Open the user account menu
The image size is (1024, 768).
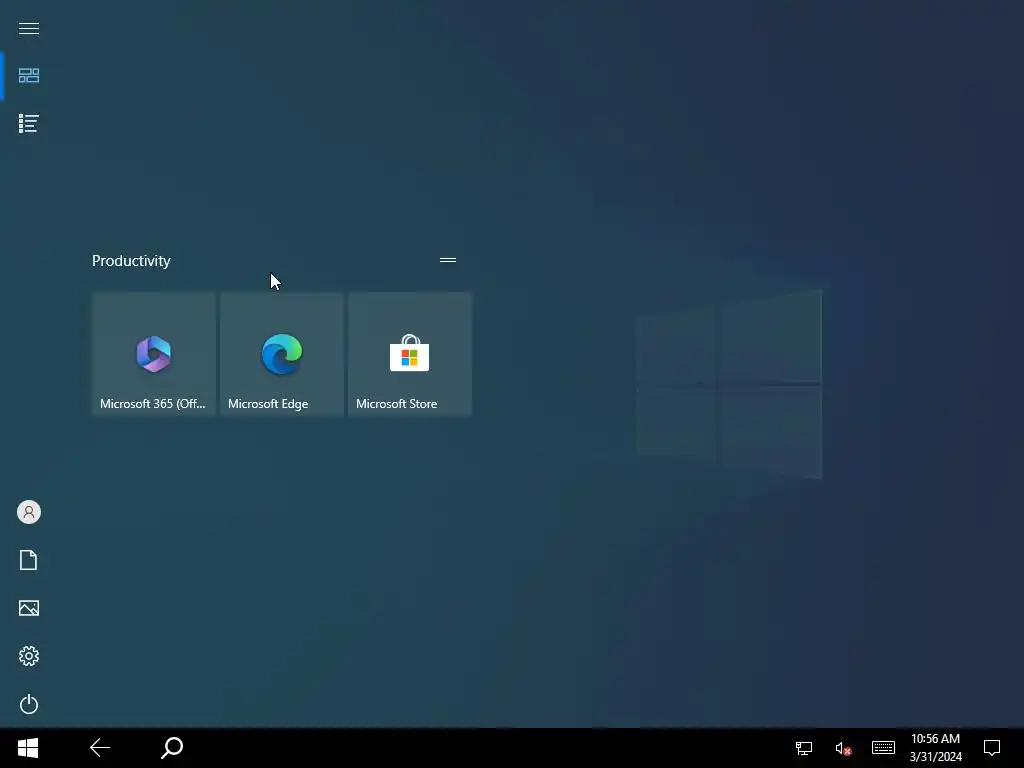click(x=29, y=512)
